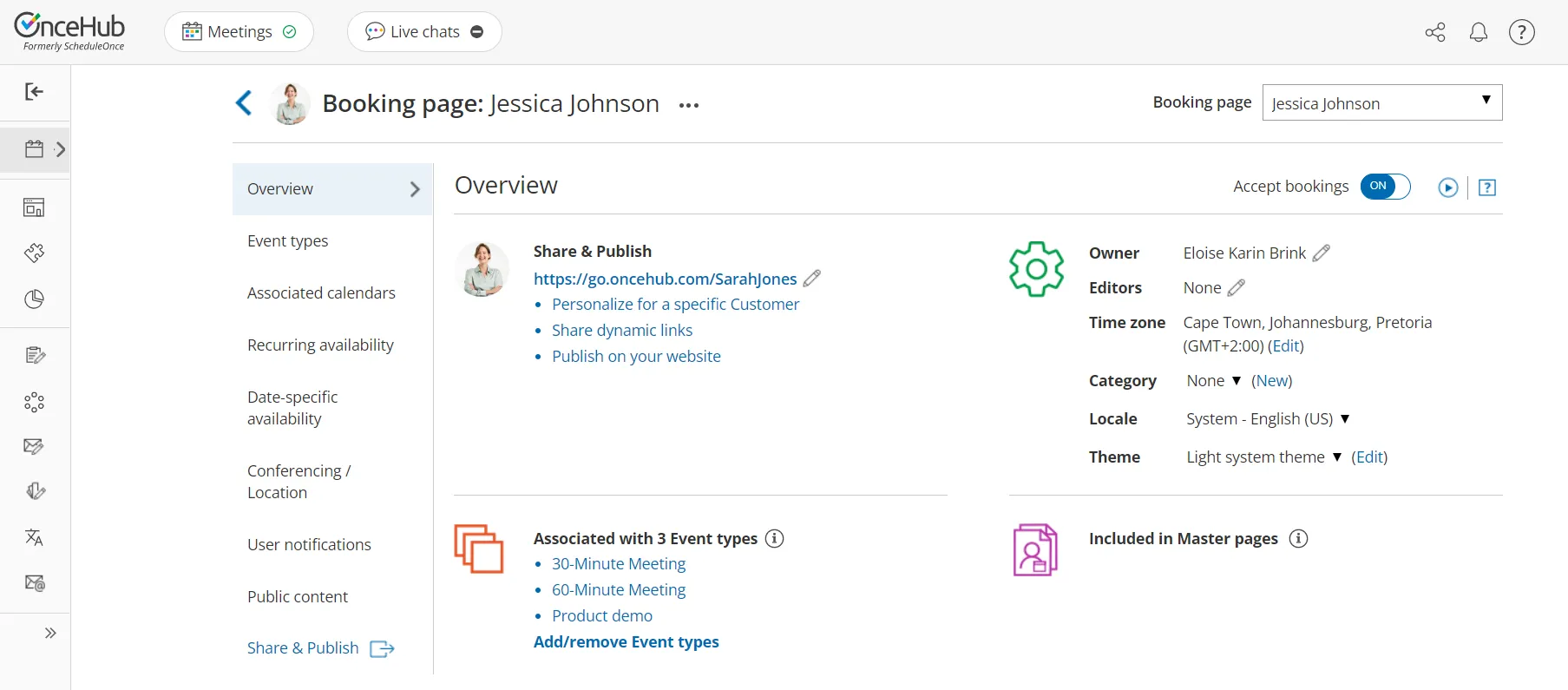
Task: Click the puzzle piece integrations icon in sidebar
Action: (x=34, y=253)
